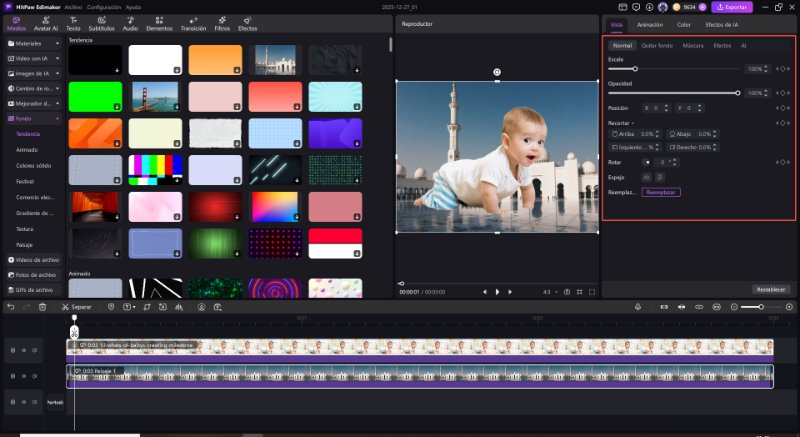Viewport: 800px width, 437px height.
Task: Lock the Paisaje 1 track
Action: tap(13, 376)
